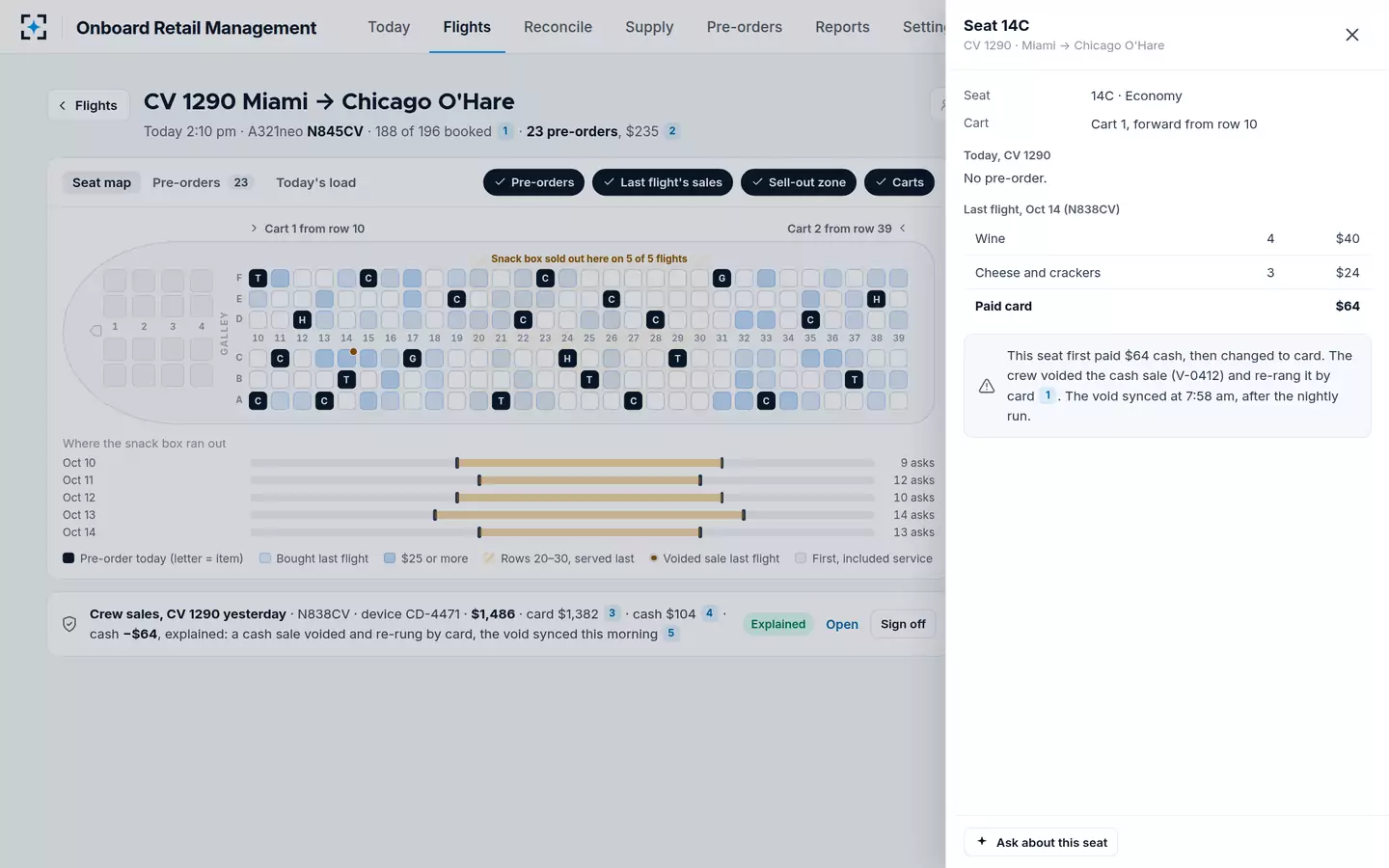Open citation badge 3 after card $1,382
This screenshot has width=1389, height=868.
coord(612,613)
